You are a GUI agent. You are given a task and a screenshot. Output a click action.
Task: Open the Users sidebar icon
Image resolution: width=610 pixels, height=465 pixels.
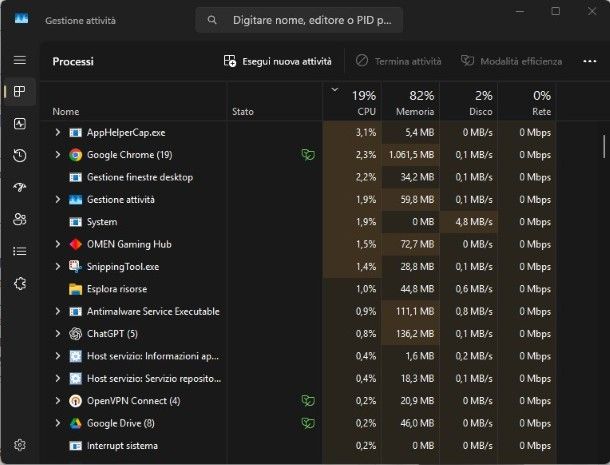coord(19,219)
